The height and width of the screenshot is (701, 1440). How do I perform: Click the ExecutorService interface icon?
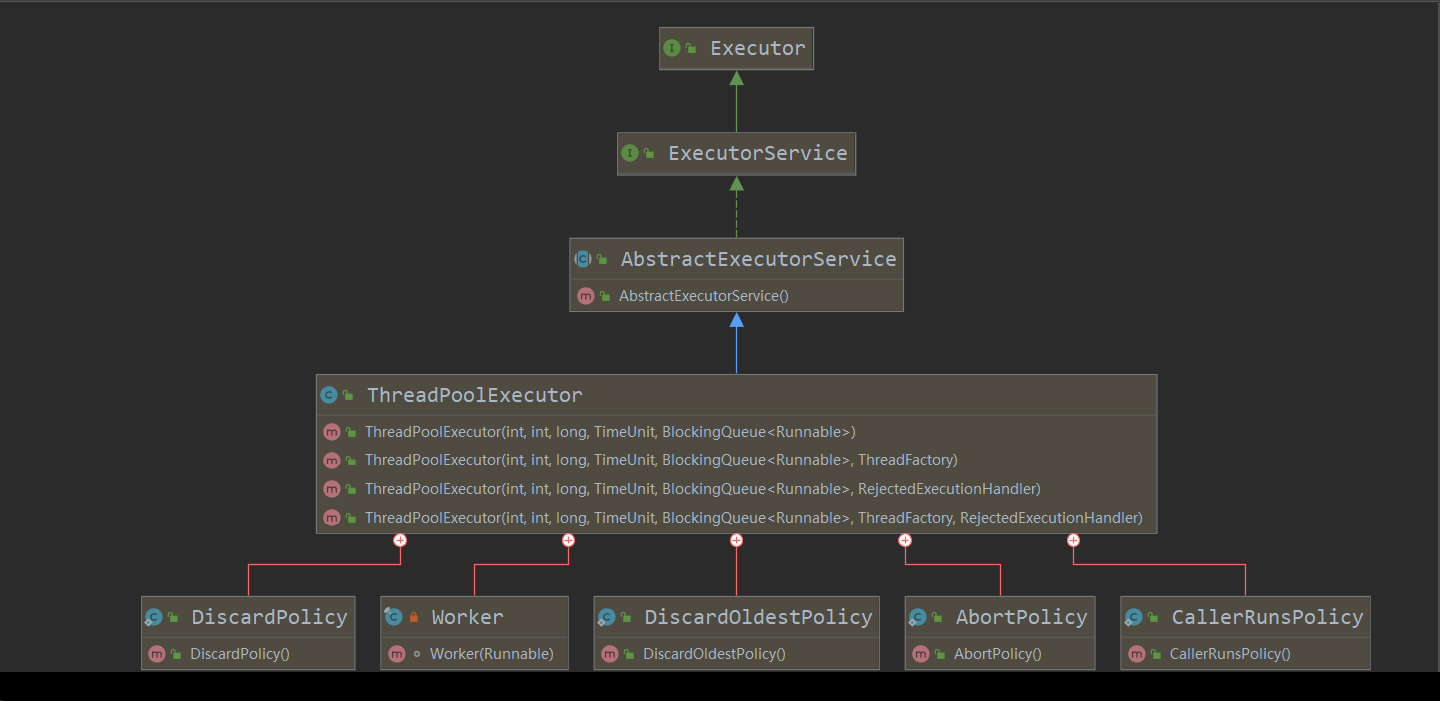coord(630,153)
